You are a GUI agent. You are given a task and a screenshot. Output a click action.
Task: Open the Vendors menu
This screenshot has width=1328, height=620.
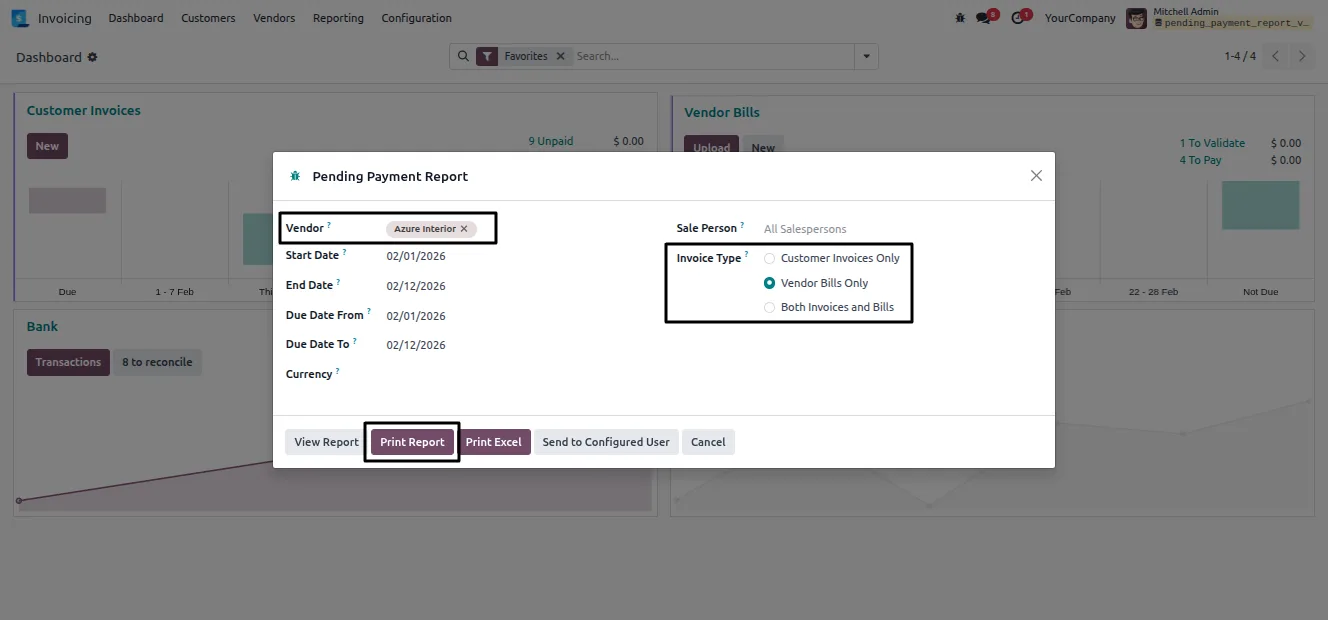click(x=274, y=18)
